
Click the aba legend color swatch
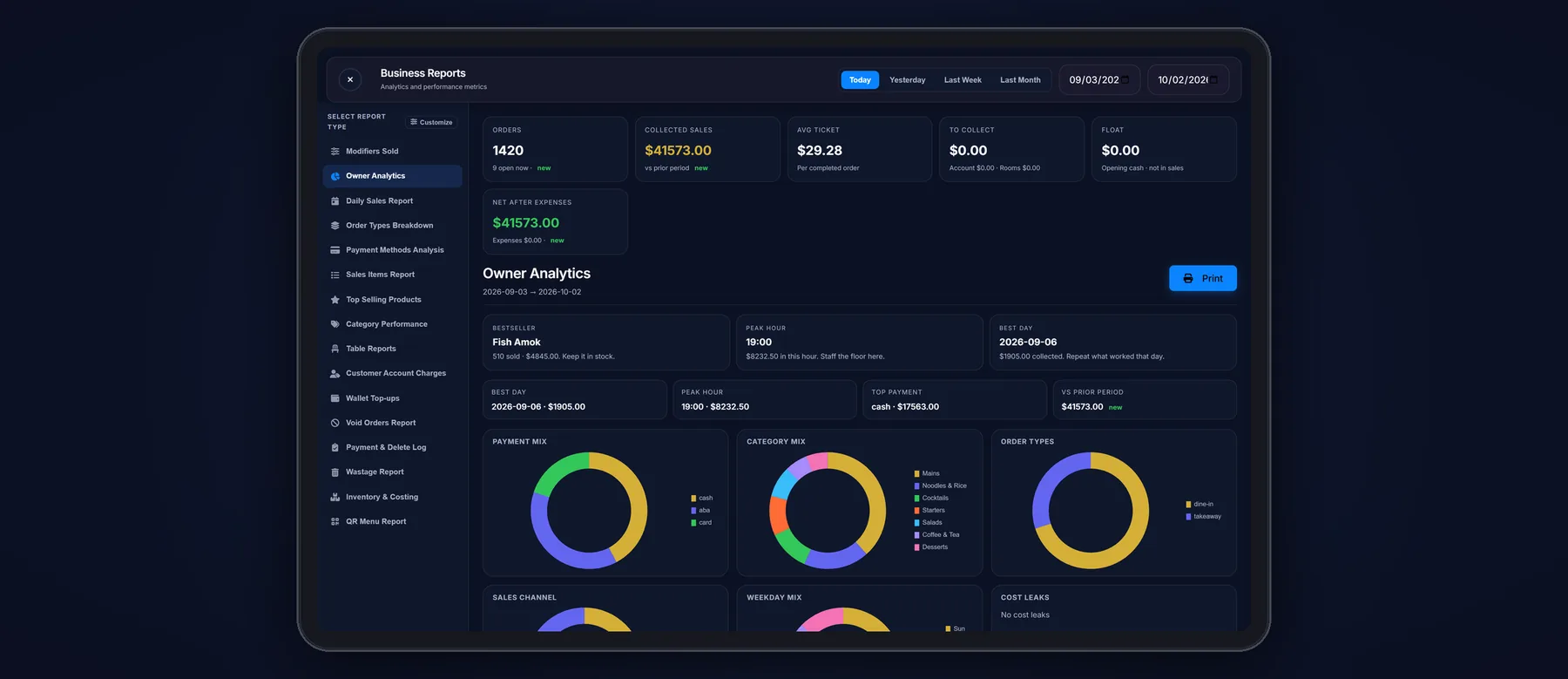tap(693, 511)
